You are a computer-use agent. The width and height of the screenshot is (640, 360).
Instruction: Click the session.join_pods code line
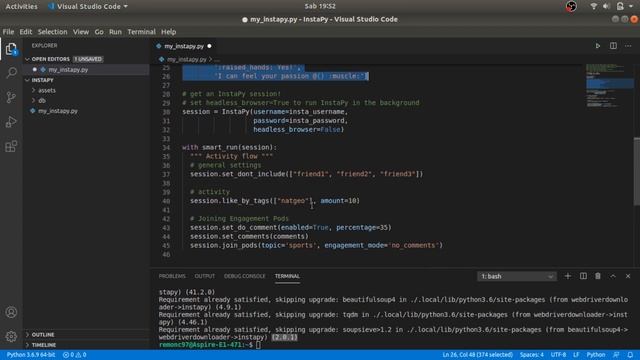click(x=316, y=245)
